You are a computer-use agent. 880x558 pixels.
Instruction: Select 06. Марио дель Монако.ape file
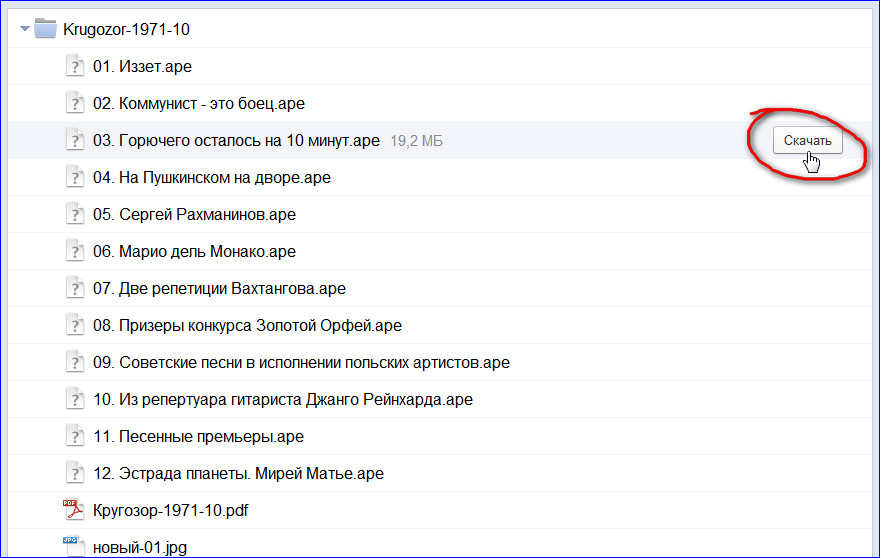(194, 252)
